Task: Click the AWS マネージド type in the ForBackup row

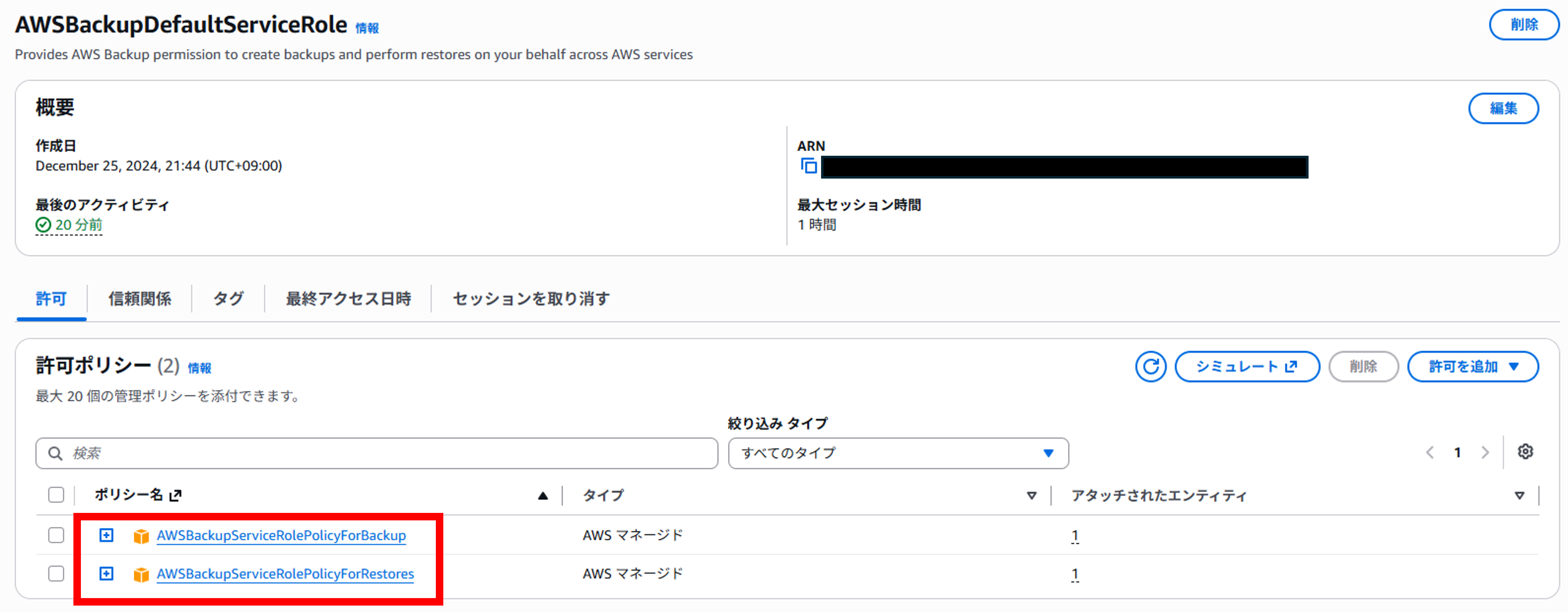Action: click(633, 535)
